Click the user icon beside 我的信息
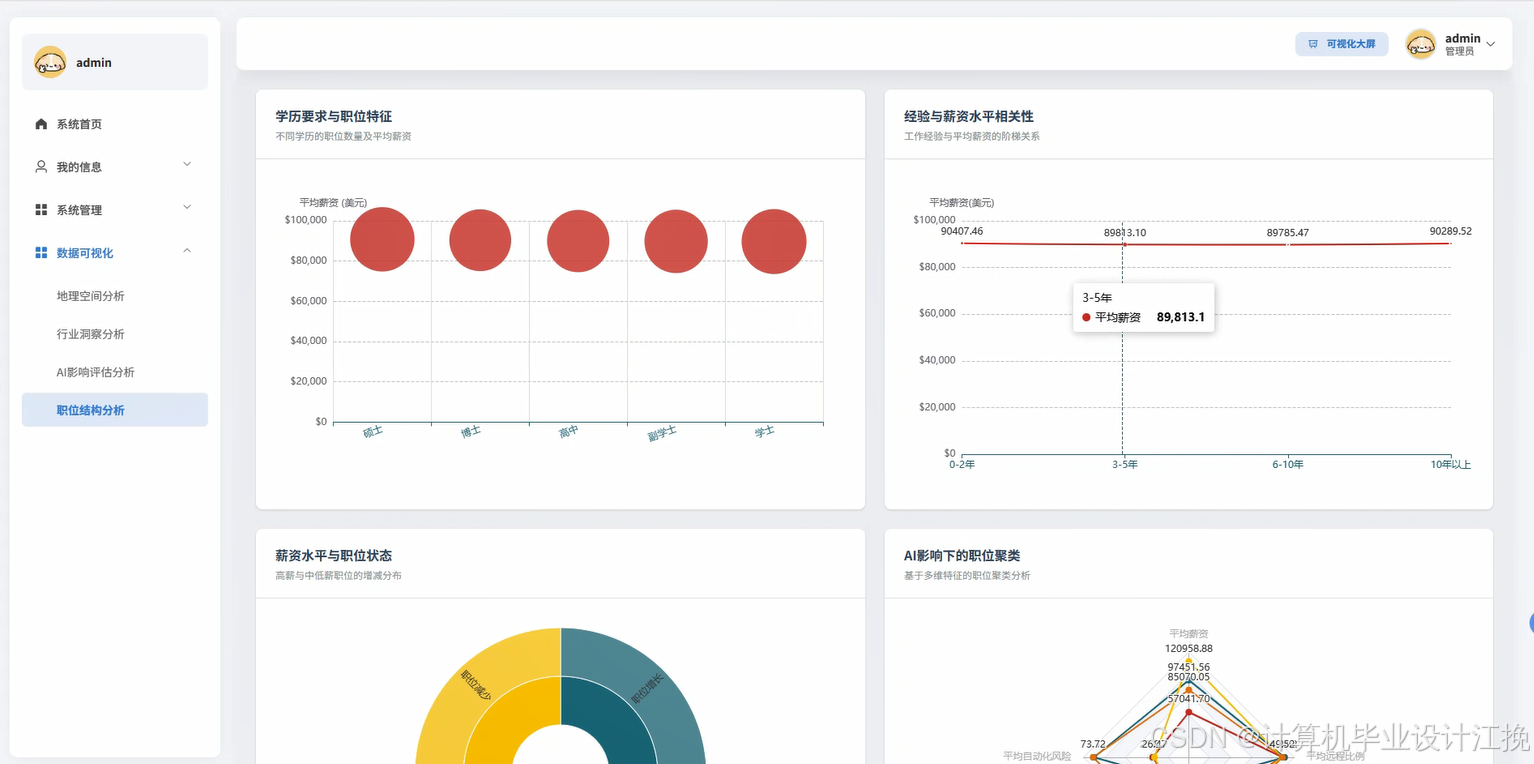1534x764 pixels. tap(41, 167)
